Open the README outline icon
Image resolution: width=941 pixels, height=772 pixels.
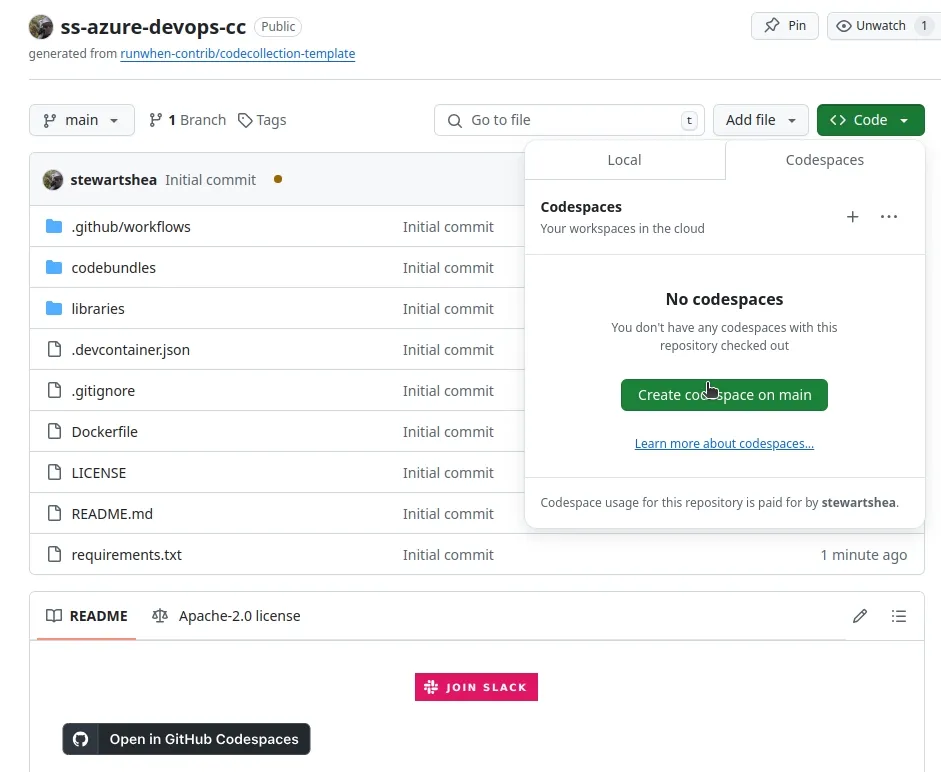point(898,616)
